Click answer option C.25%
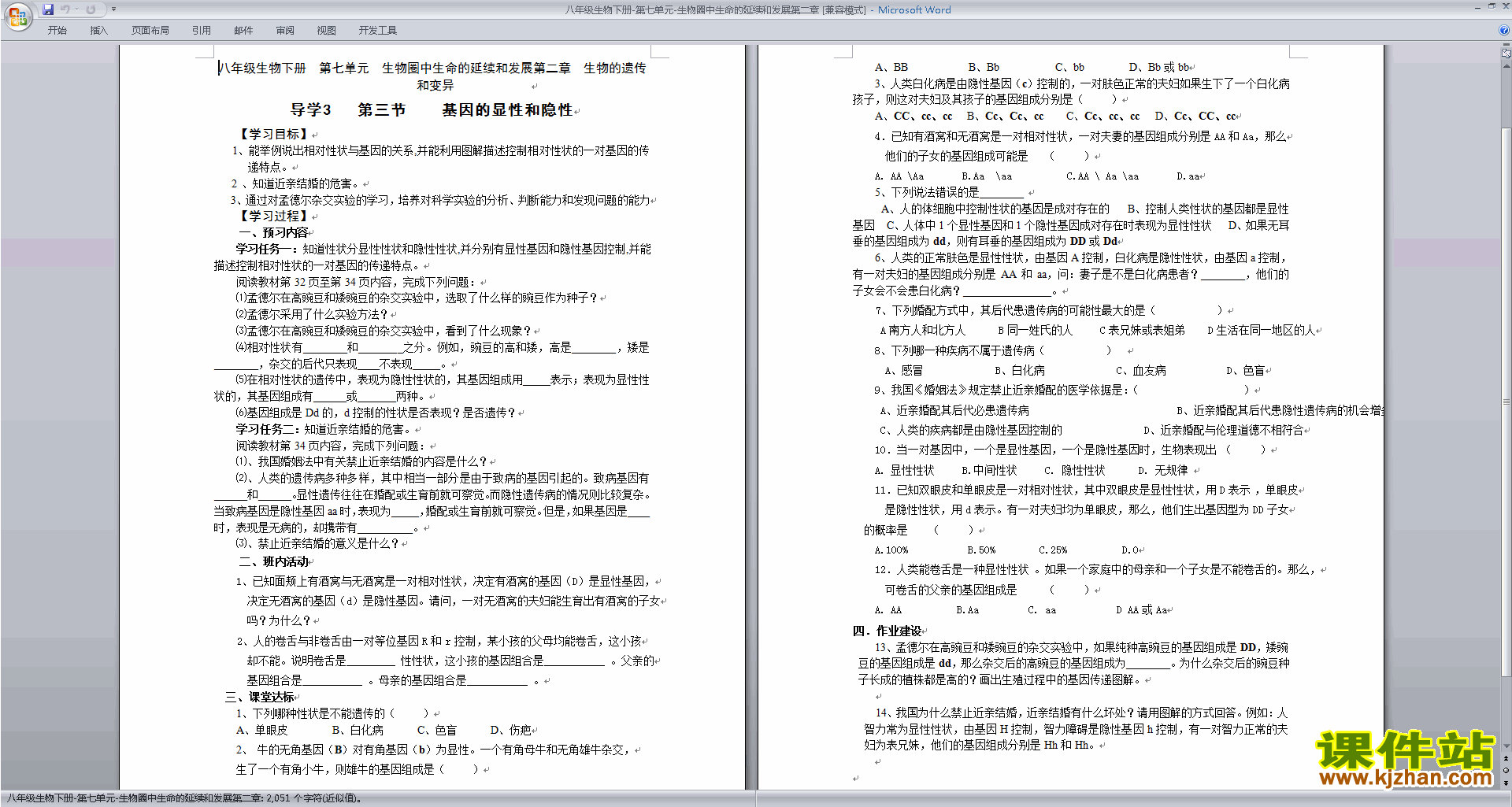The image size is (1512, 807). [1053, 550]
